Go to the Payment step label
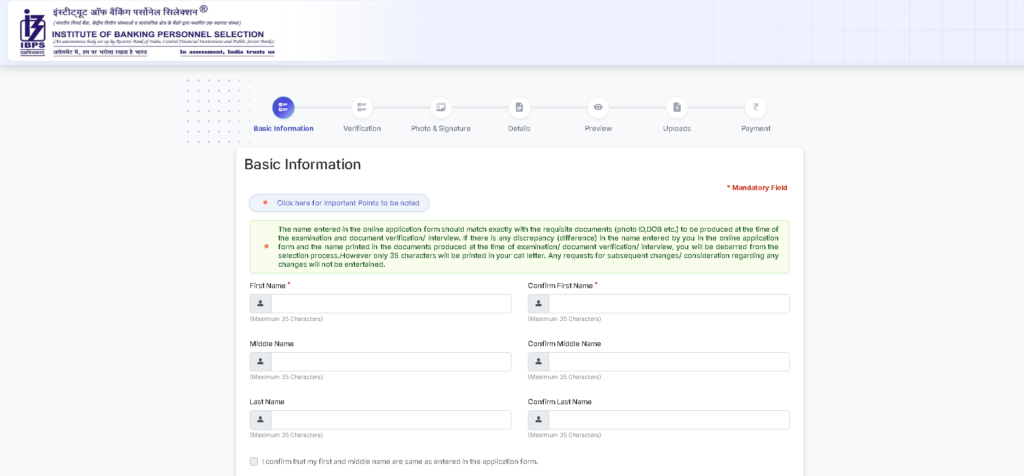 click(x=756, y=129)
